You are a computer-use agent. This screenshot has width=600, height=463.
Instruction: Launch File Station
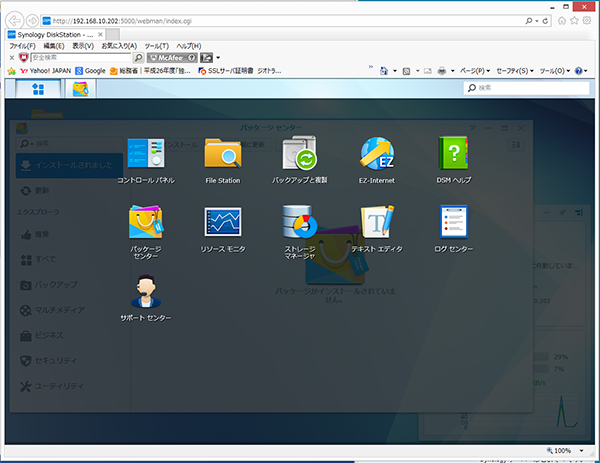(x=223, y=161)
